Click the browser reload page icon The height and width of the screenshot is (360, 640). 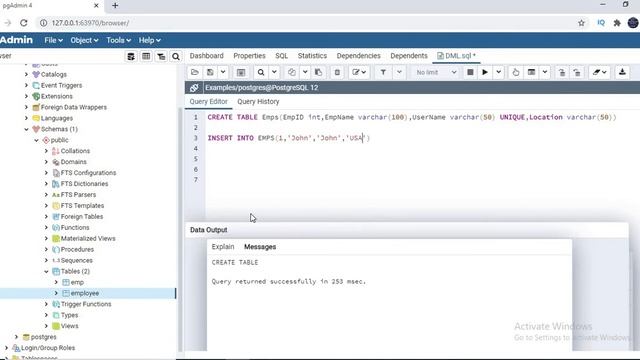[24, 23]
